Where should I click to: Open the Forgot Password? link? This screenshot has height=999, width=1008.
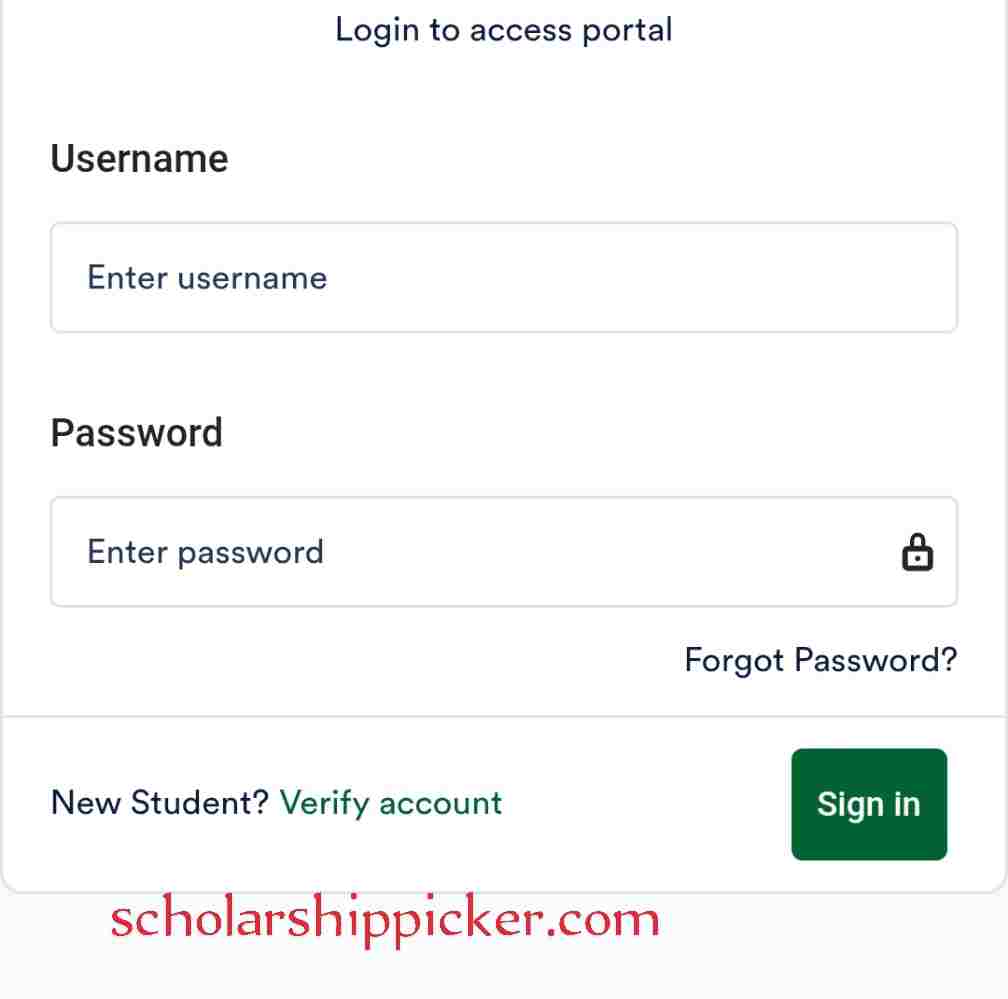click(821, 660)
